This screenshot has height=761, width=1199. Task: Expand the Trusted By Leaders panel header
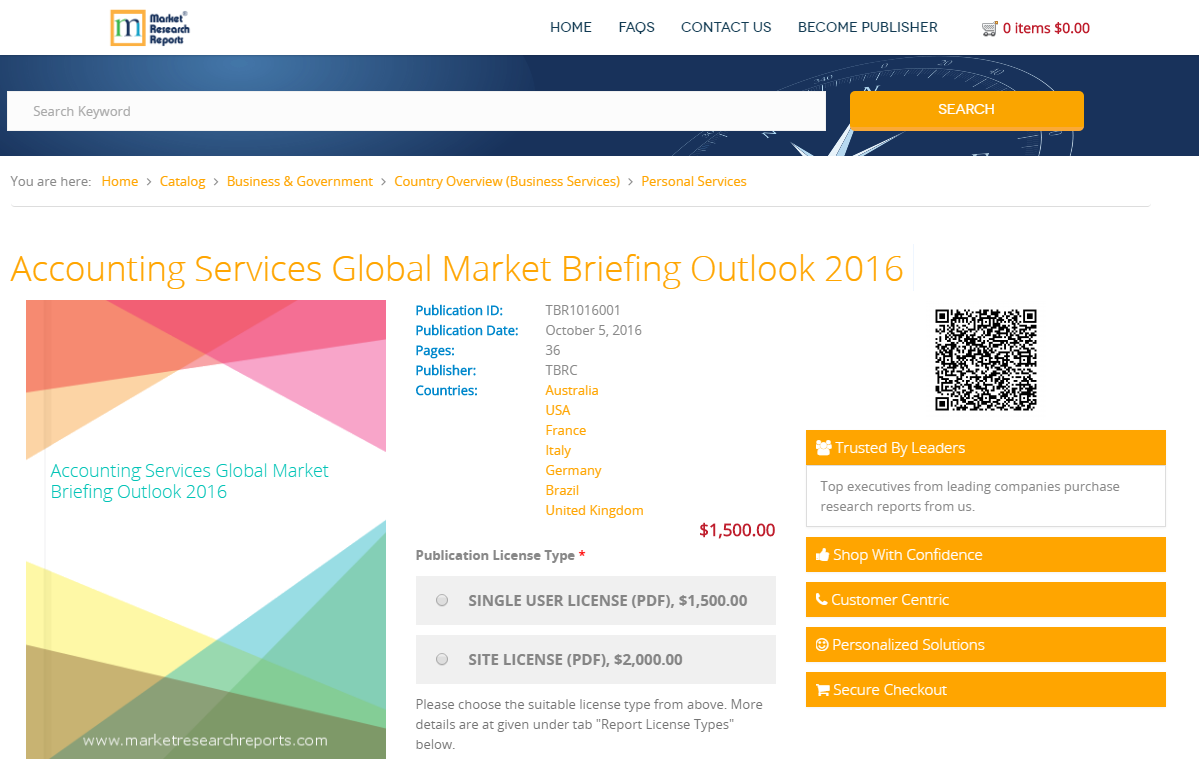(x=986, y=447)
